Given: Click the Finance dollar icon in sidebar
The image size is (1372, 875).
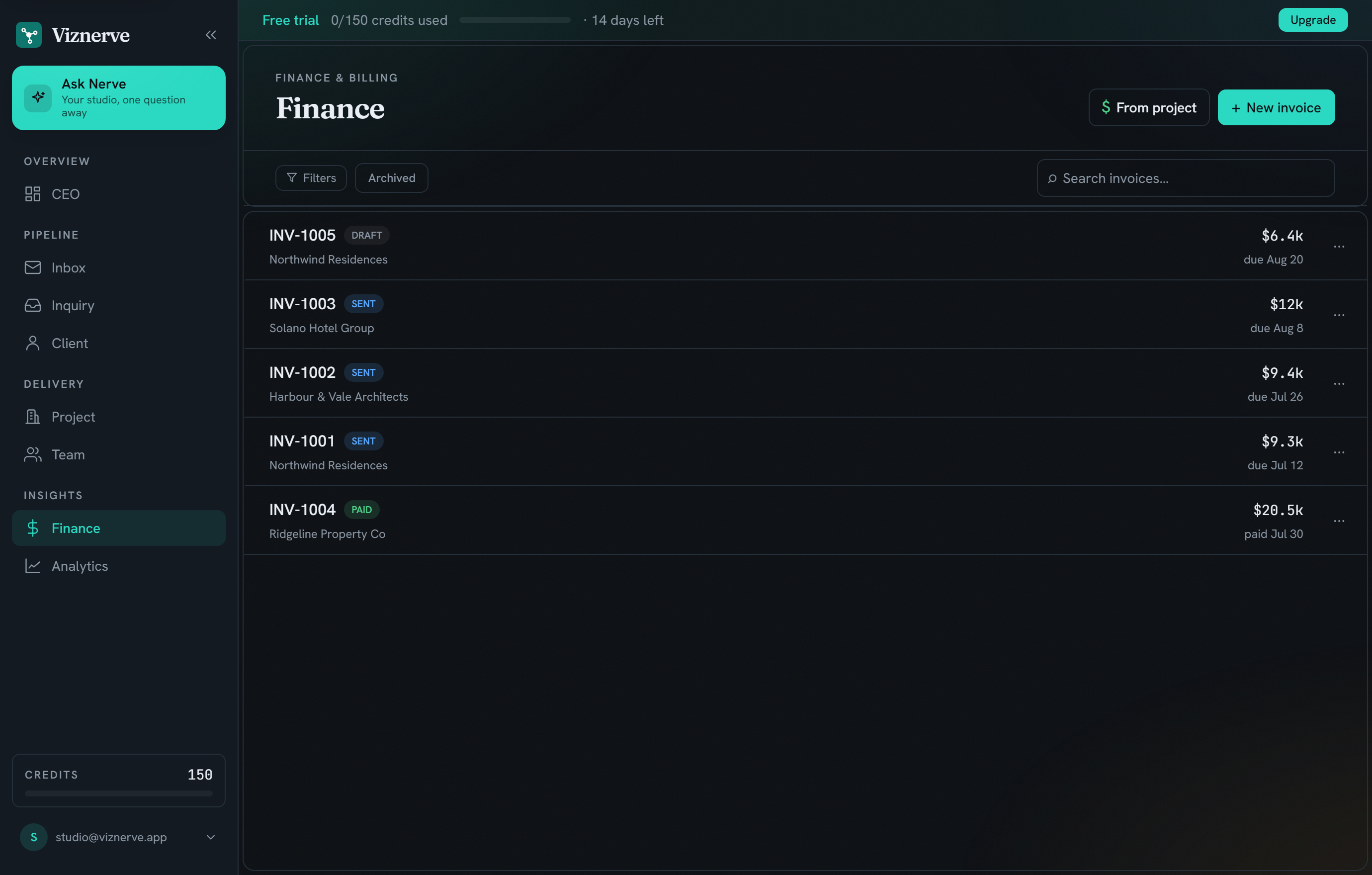Looking at the screenshot, I should point(32,527).
